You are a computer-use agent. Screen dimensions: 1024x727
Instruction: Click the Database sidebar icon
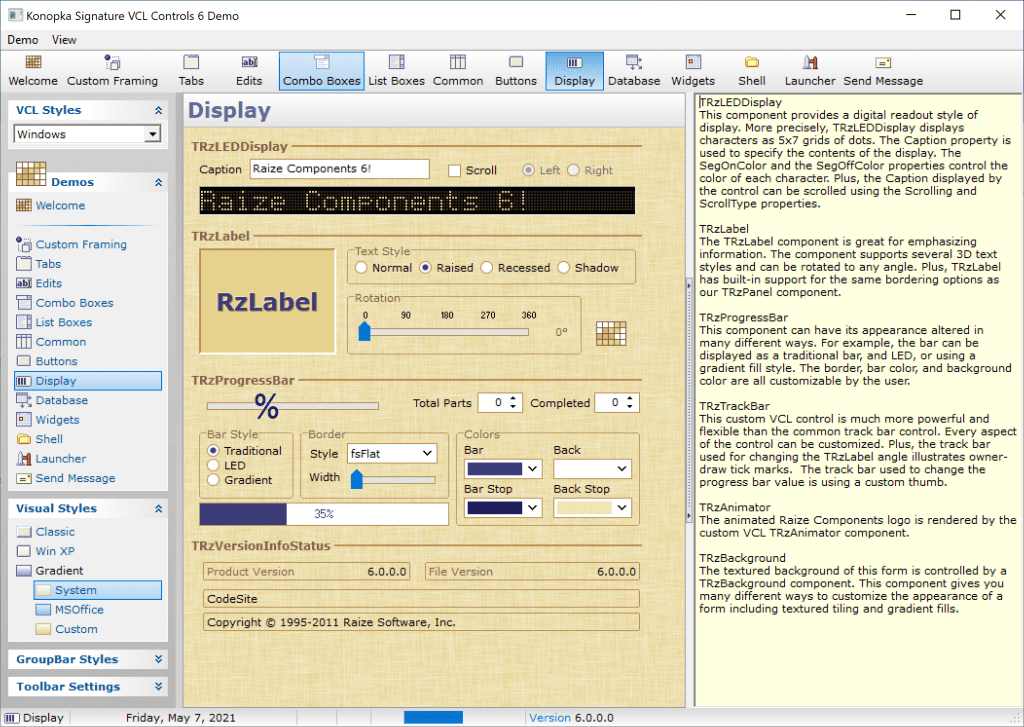[24, 400]
